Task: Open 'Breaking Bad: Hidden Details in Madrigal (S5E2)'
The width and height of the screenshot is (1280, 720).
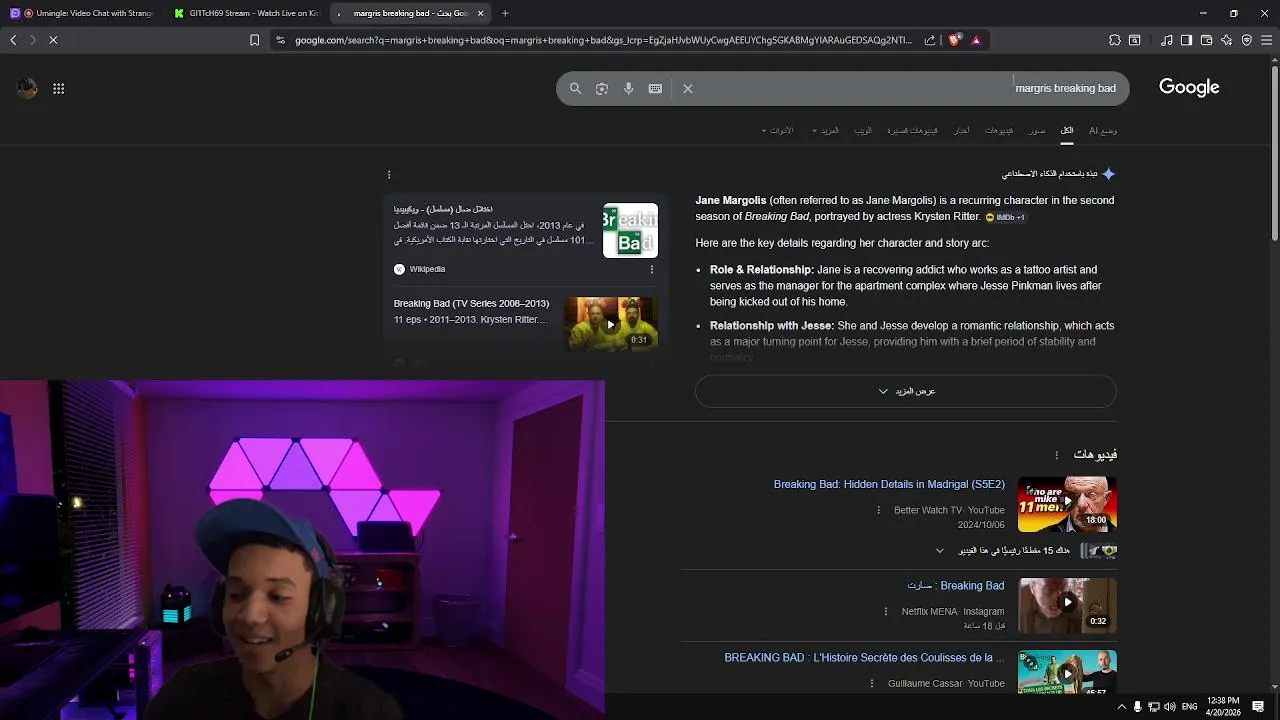Action: pos(889,484)
